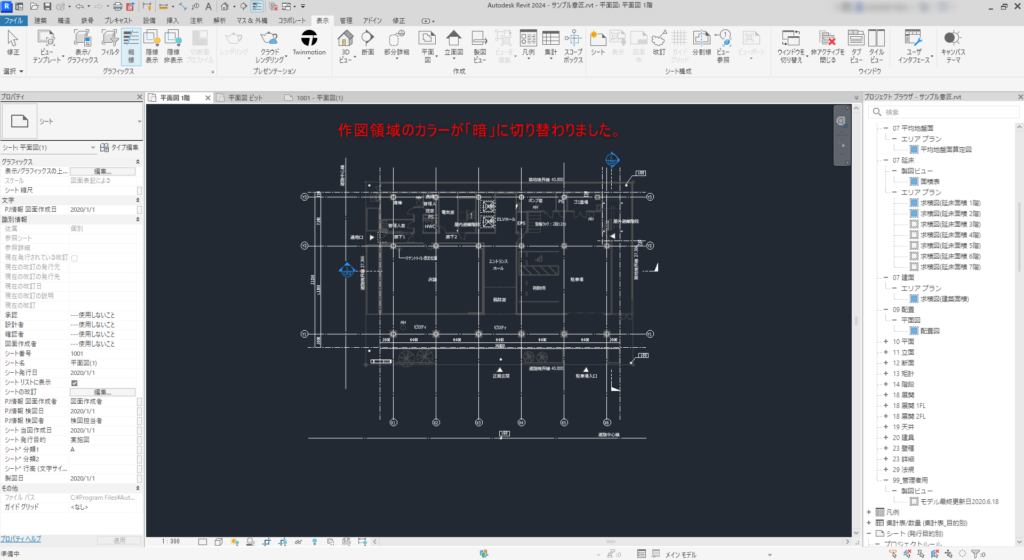Screen dimensions: 1024x560
Task: Click ビュー参照 (View Reference) tool
Action: click(x=723, y=46)
